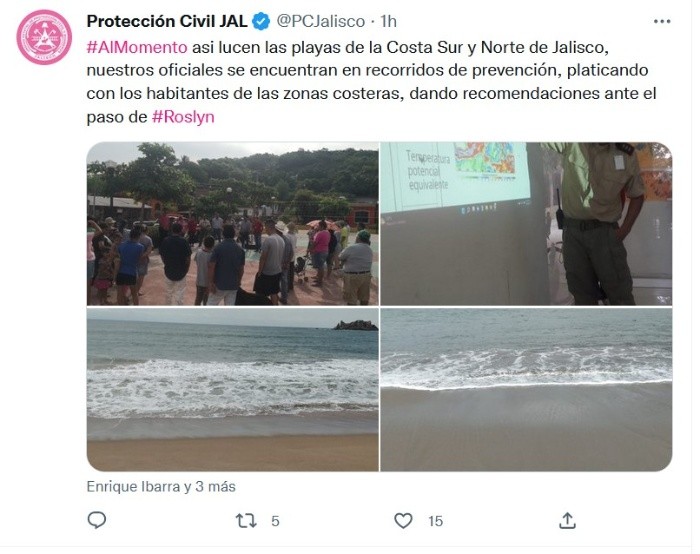The width and height of the screenshot is (700, 554).
Task: Click the Enrique Ibarra y 3 más tag
Action: tap(161, 487)
